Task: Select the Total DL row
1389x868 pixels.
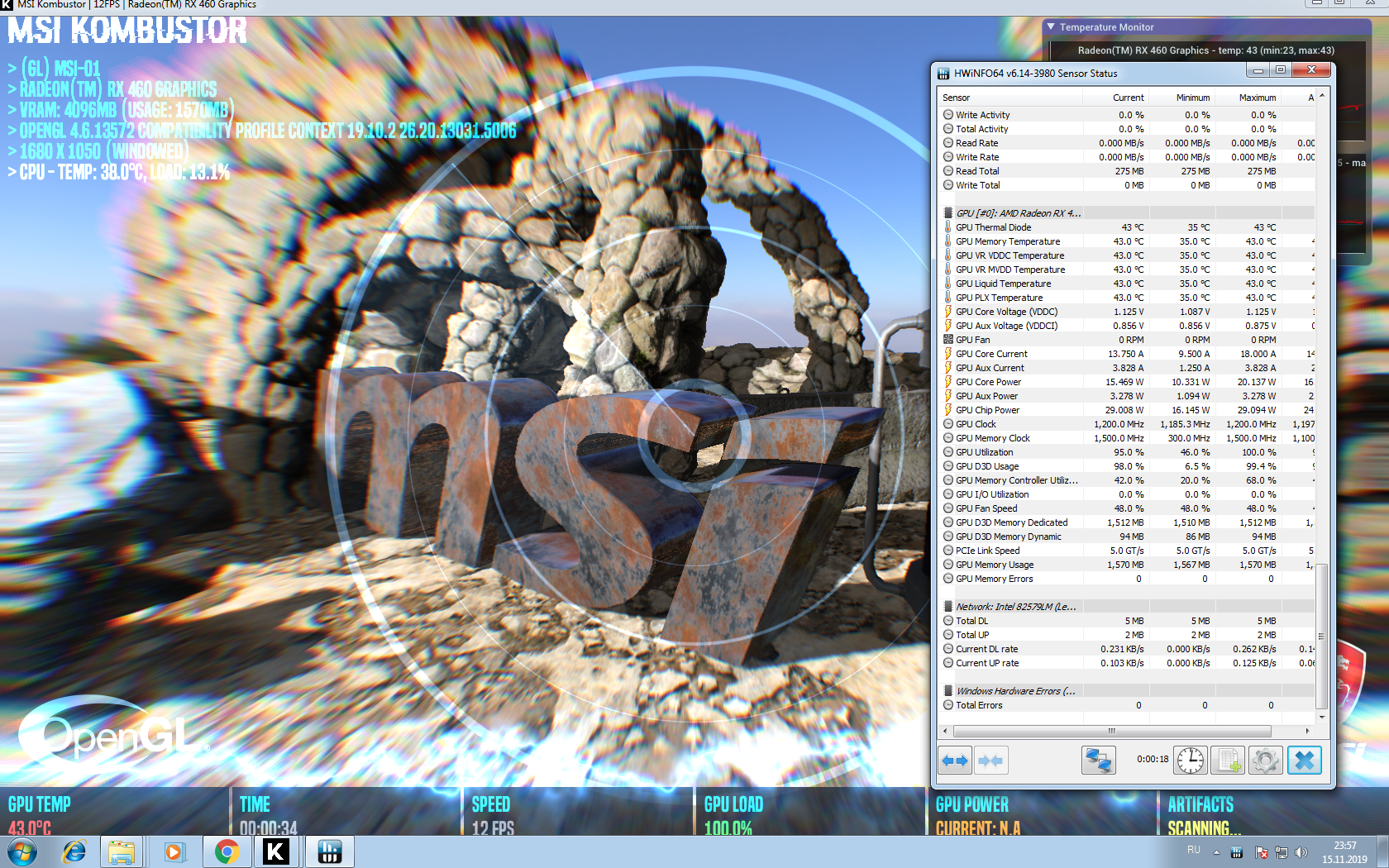Action: (1128, 621)
